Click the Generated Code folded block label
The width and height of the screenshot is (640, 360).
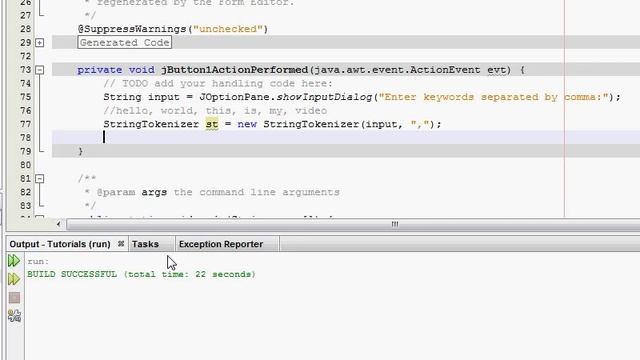coord(124,42)
